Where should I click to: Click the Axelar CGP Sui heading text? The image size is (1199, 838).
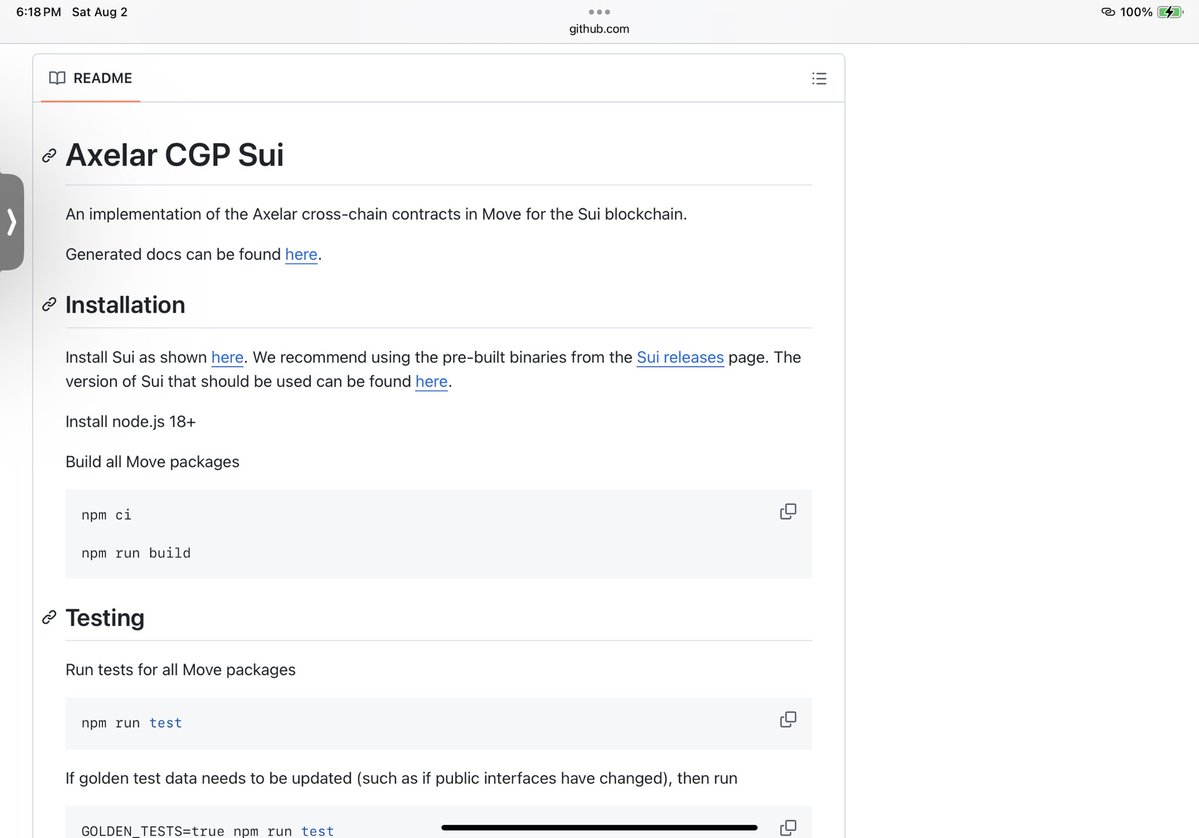pyautogui.click(x=174, y=155)
